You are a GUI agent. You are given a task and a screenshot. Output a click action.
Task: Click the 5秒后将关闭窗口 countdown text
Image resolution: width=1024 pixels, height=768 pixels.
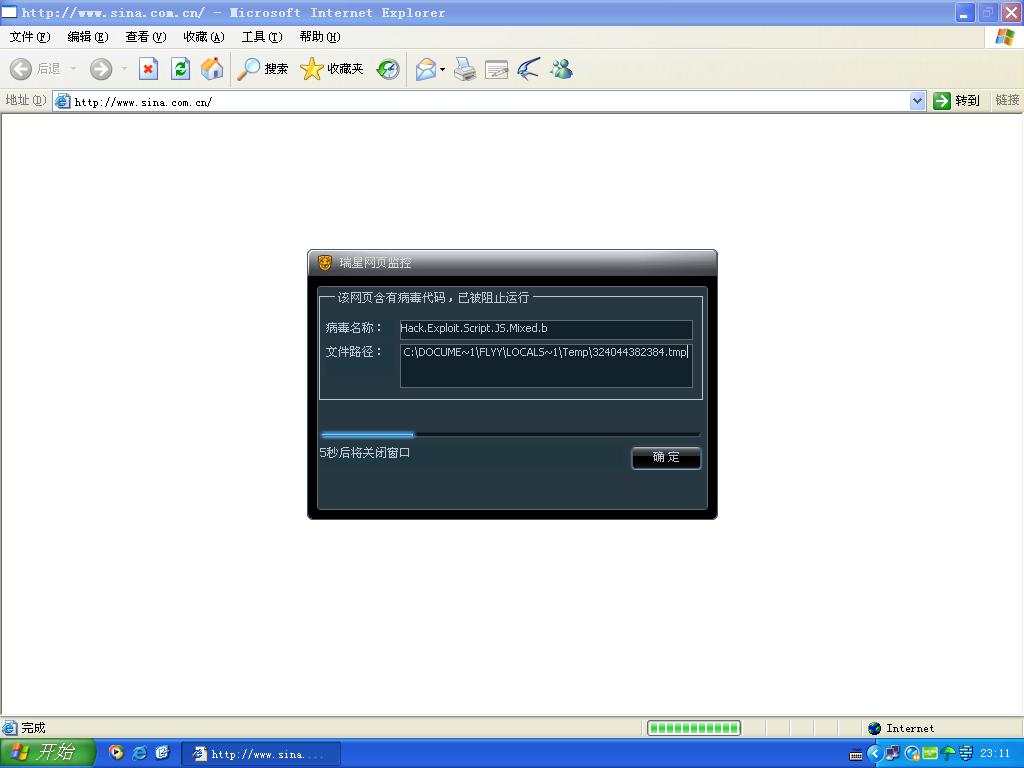[x=364, y=453]
